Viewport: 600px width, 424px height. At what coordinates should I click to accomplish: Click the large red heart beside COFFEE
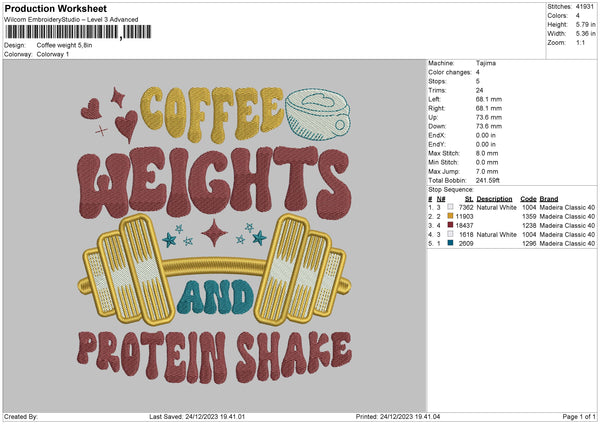[x=126, y=125]
